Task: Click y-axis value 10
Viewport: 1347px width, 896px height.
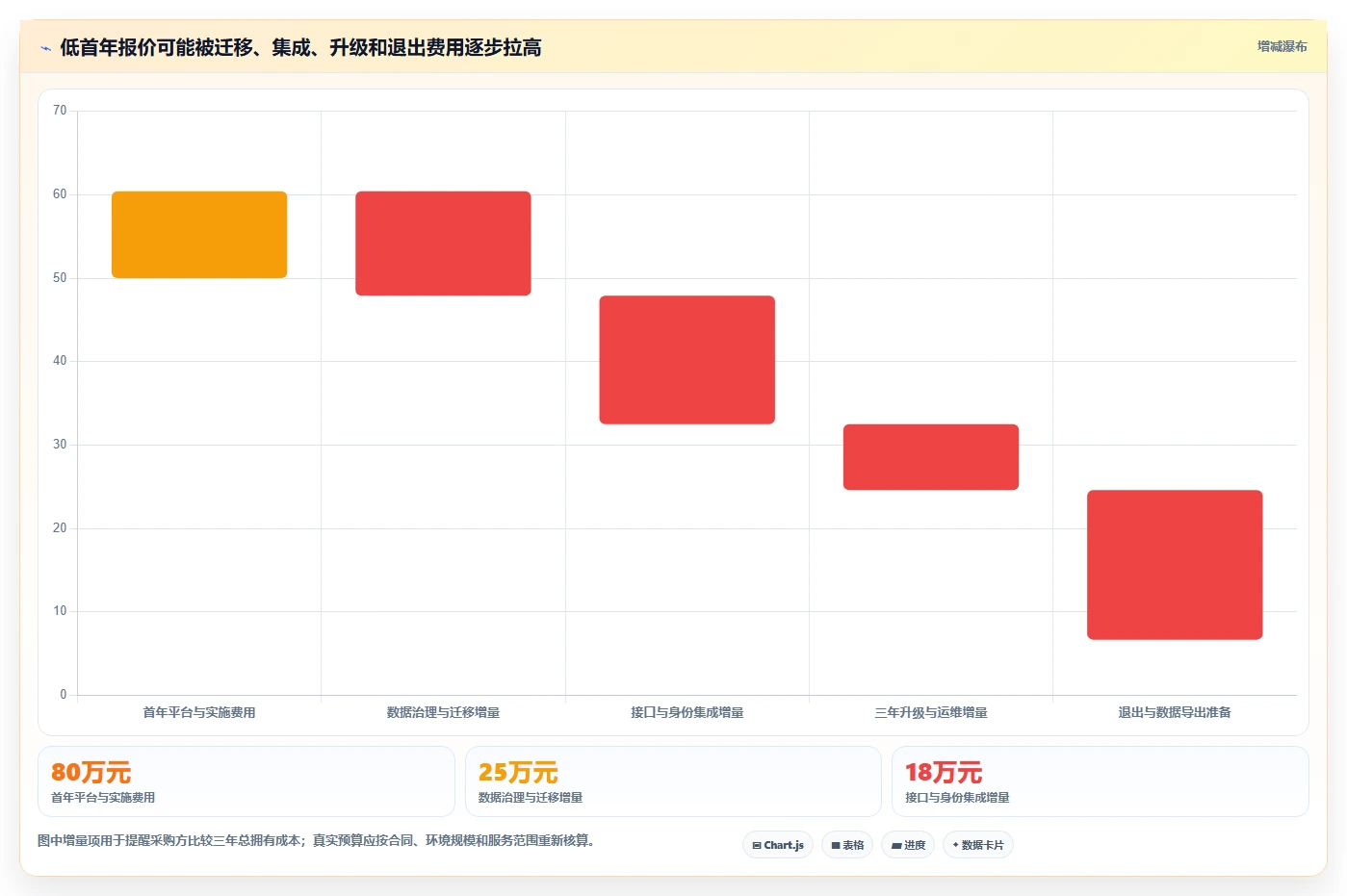Action: [x=60, y=611]
